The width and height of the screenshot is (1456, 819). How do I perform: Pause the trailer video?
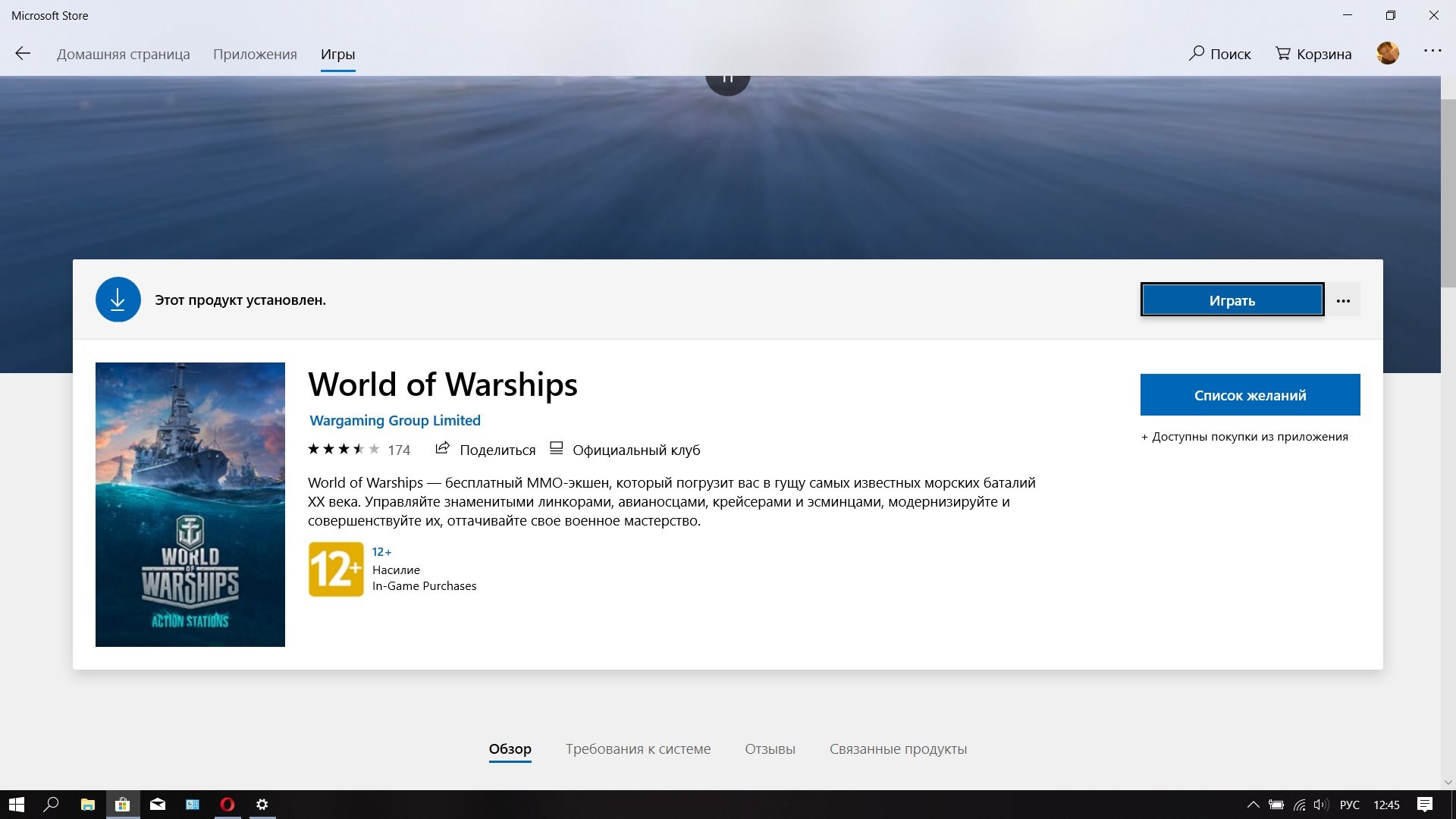click(x=727, y=80)
